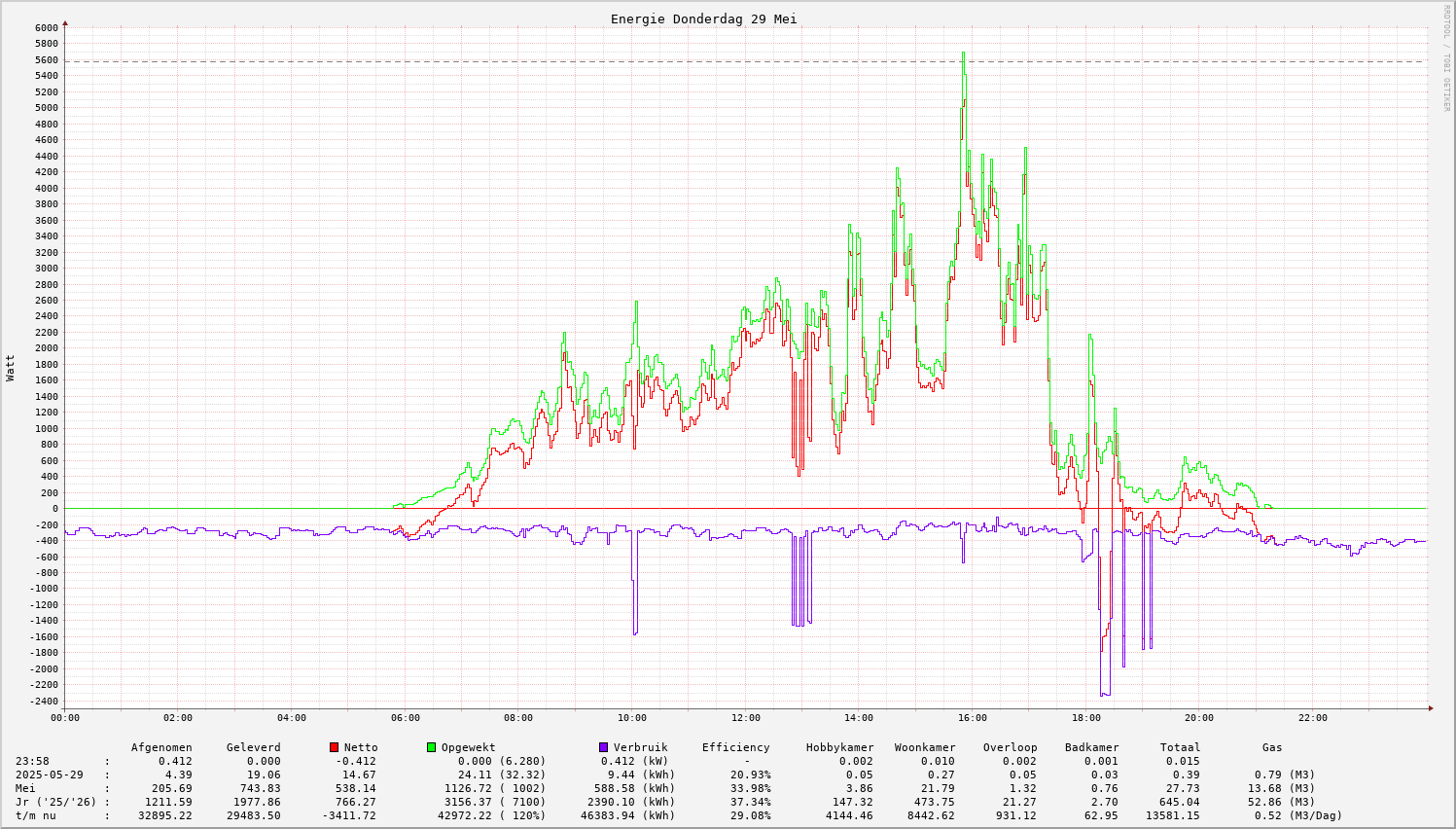Viewport: 1456px width, 829px height.
Task: Click the RRDTOOL / TOBI OETIKER watermark
Action: (1446, 58)
